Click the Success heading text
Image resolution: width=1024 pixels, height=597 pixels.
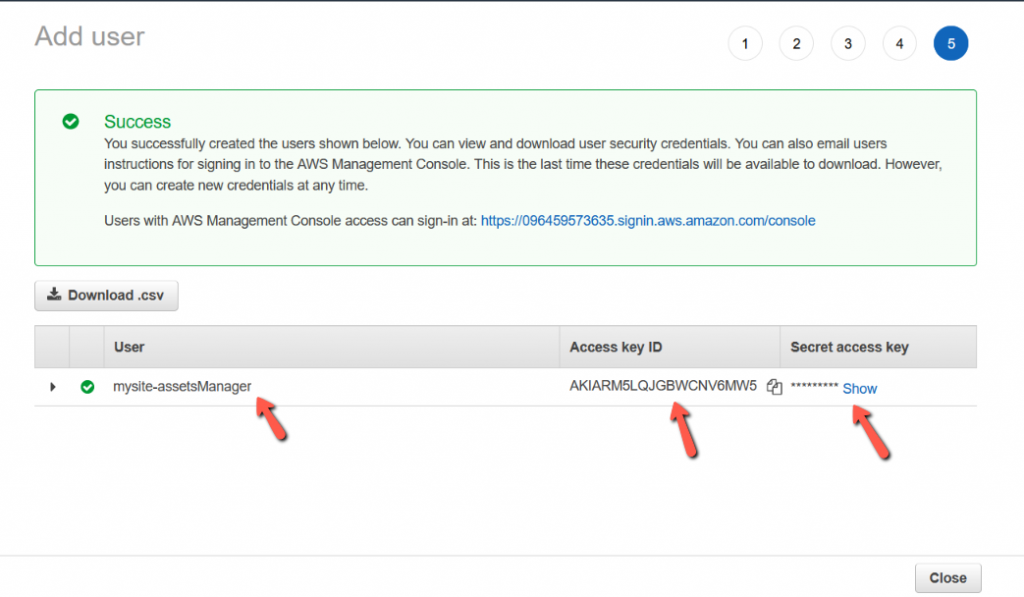pos(137,121)
